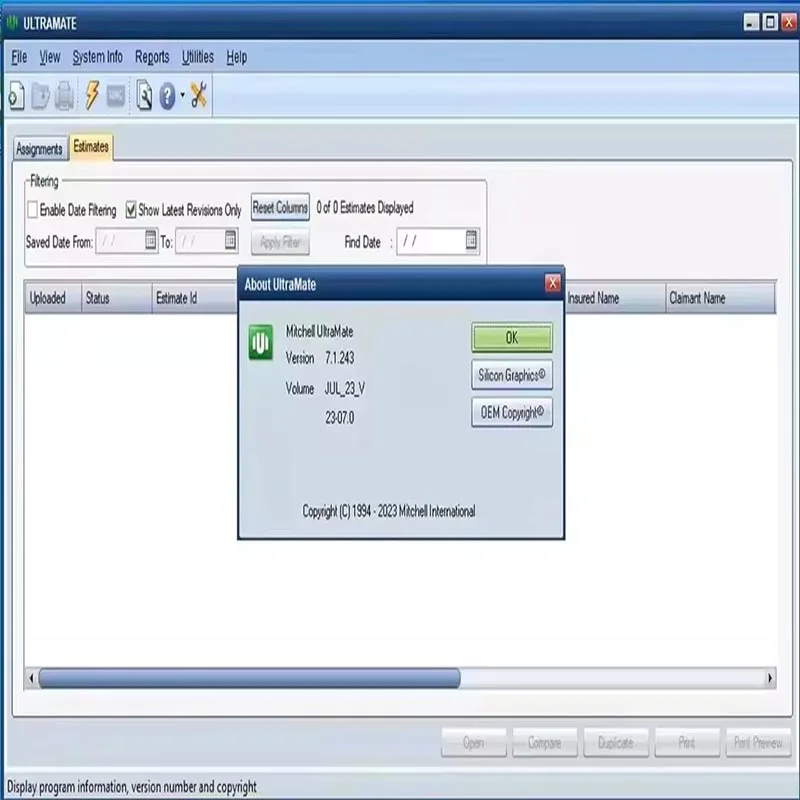Open the Find Date calendar picker
Viewport: 800px width, 800px height.
[x=471, y=240]
